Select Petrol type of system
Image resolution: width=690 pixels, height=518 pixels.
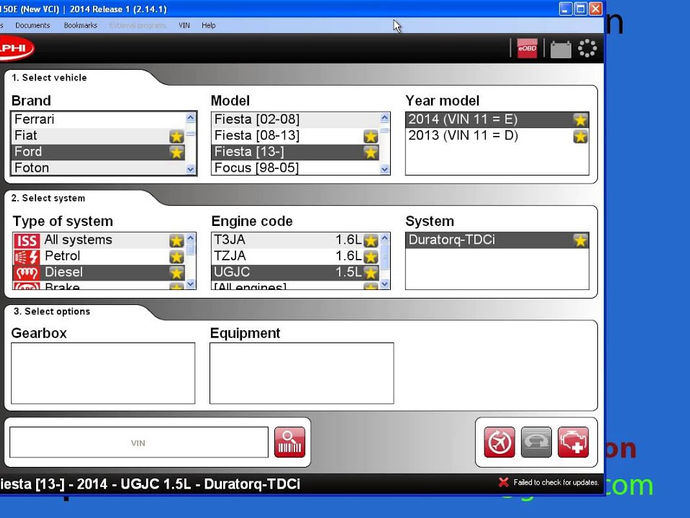point(99,256)
